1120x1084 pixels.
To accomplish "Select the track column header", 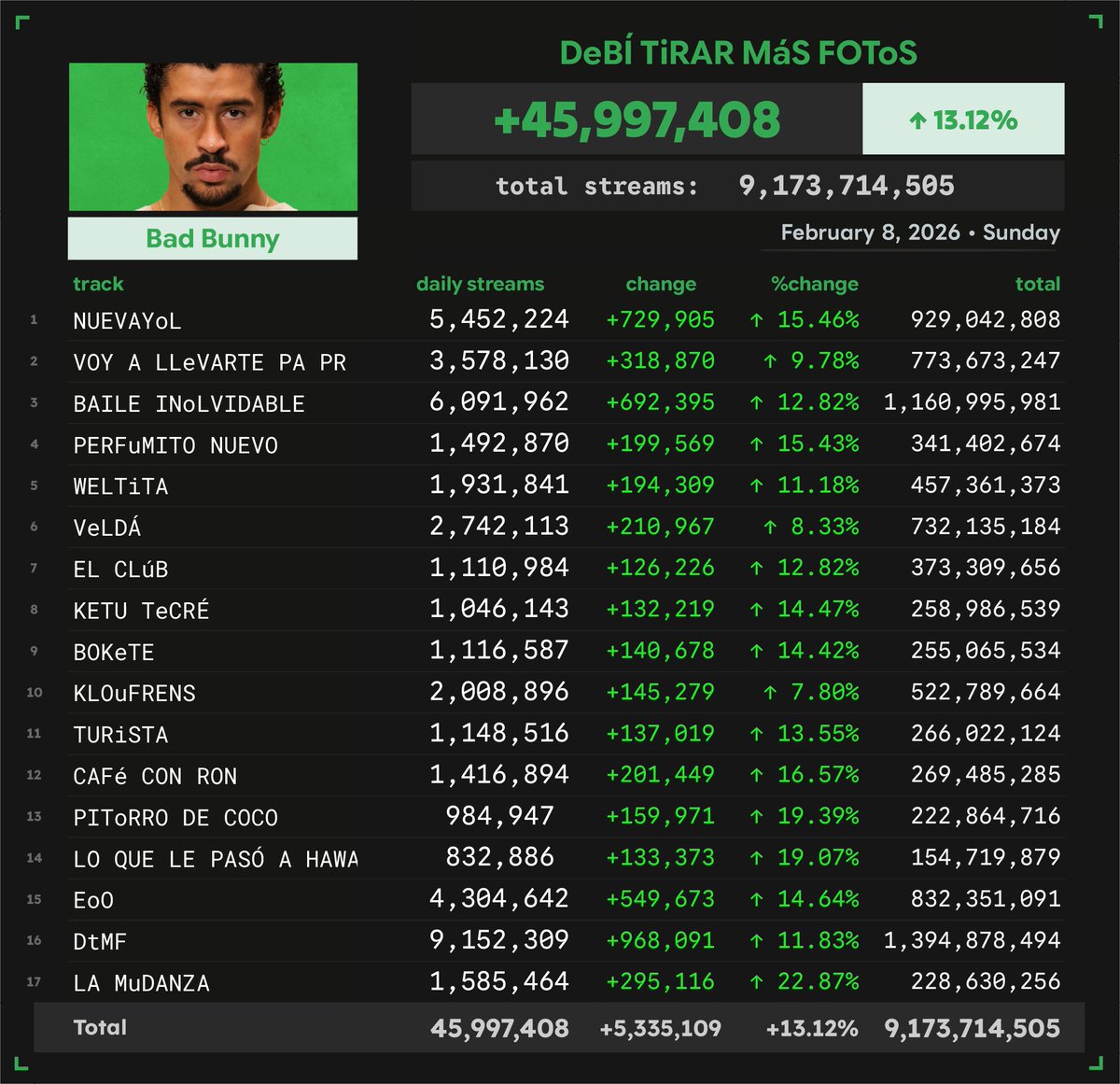I will tap(99, 284).
